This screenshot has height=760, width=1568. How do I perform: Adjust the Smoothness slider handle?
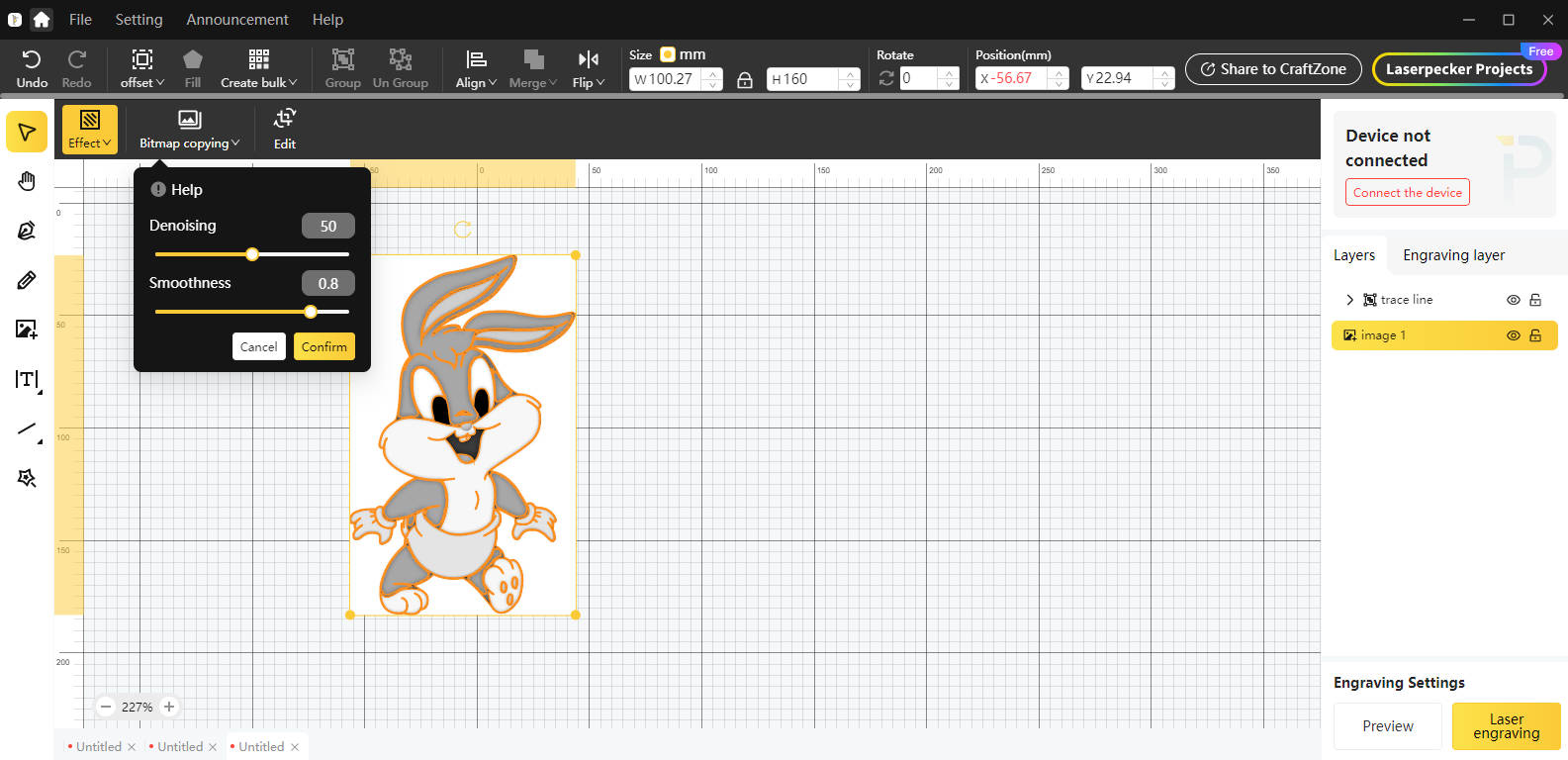311,312
